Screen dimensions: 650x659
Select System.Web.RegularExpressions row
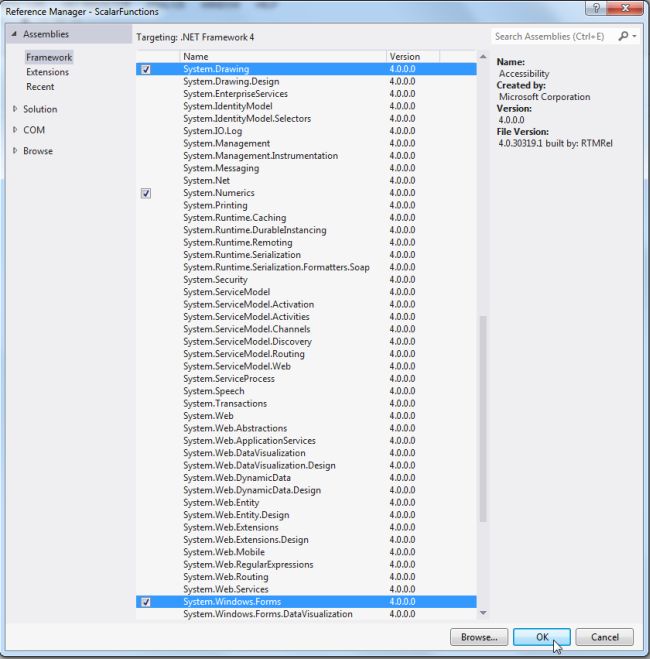(x=306, y=564)
